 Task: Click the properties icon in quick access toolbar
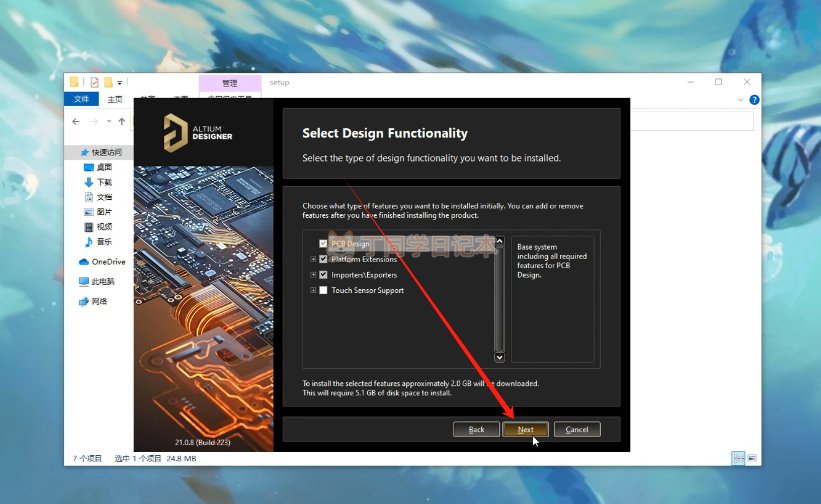point(94,82)
